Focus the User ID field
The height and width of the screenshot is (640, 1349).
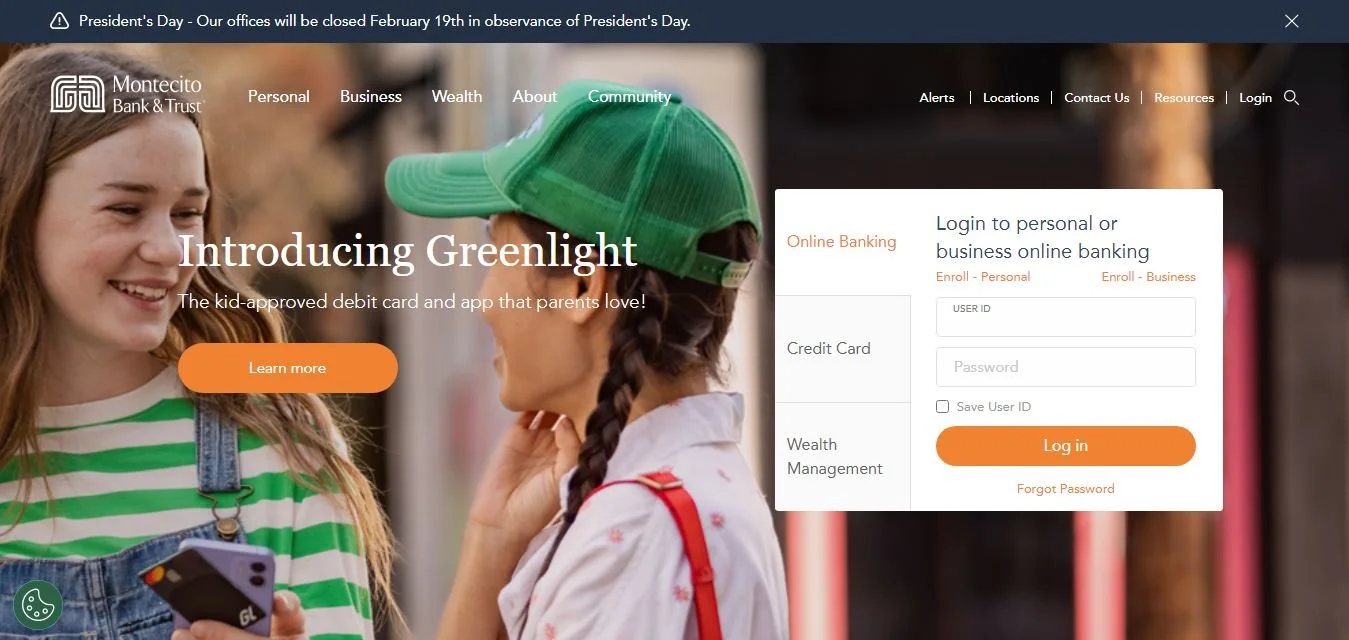pyautogui.click(x=1066, y=317)
